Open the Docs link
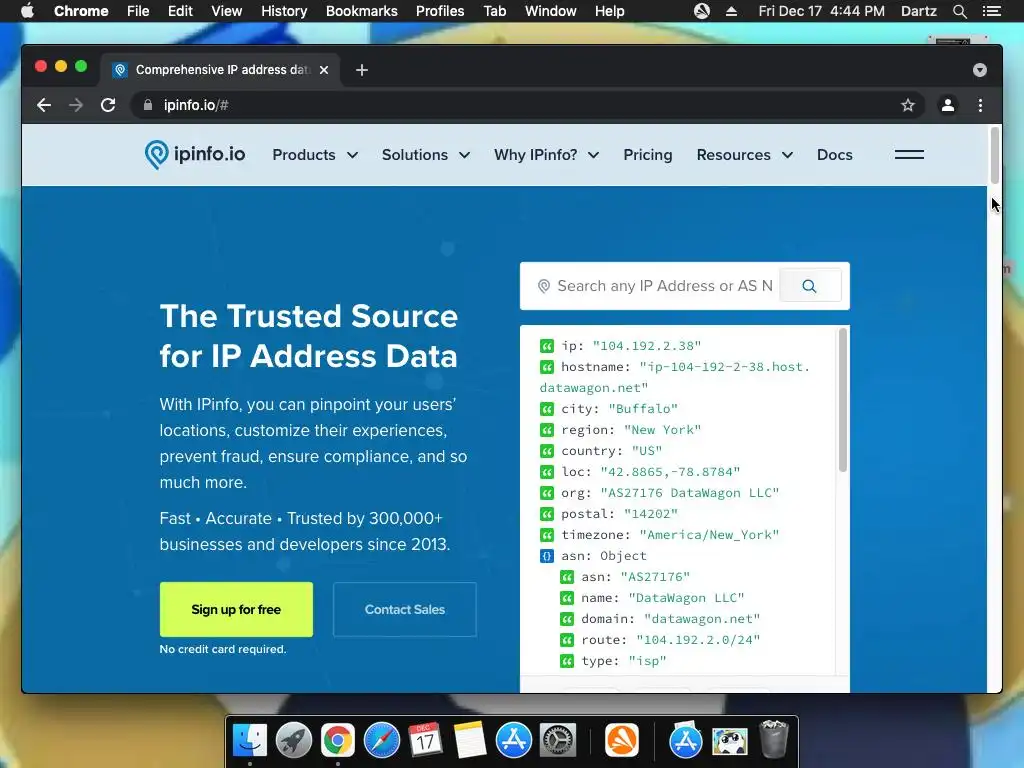 (835, 155)
